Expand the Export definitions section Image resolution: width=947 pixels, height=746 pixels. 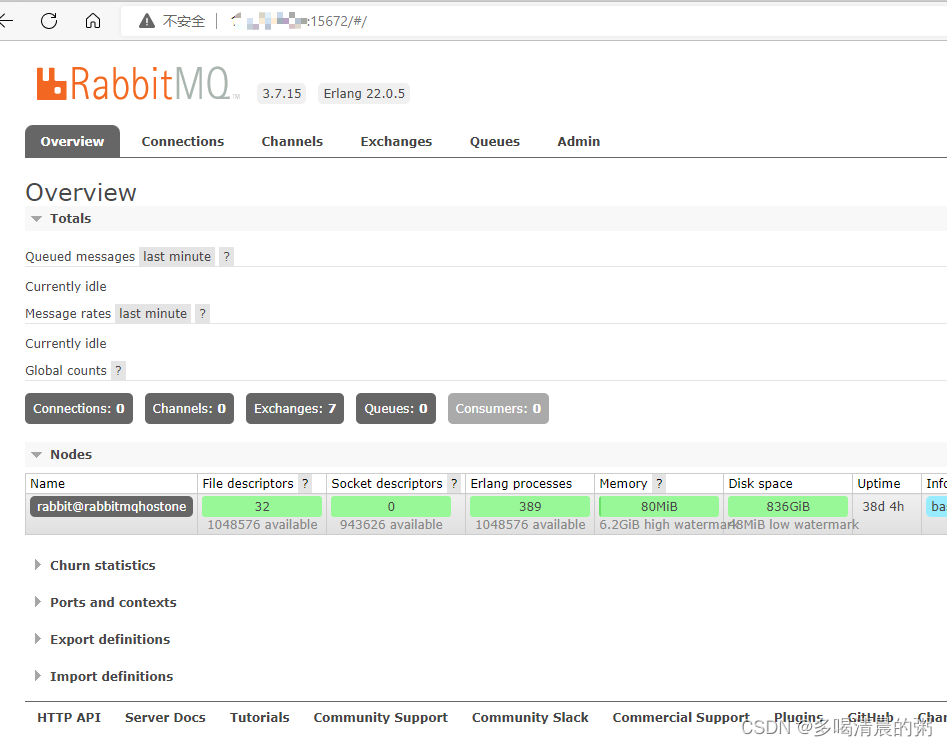pyautogui.click(x=110, y=639)
